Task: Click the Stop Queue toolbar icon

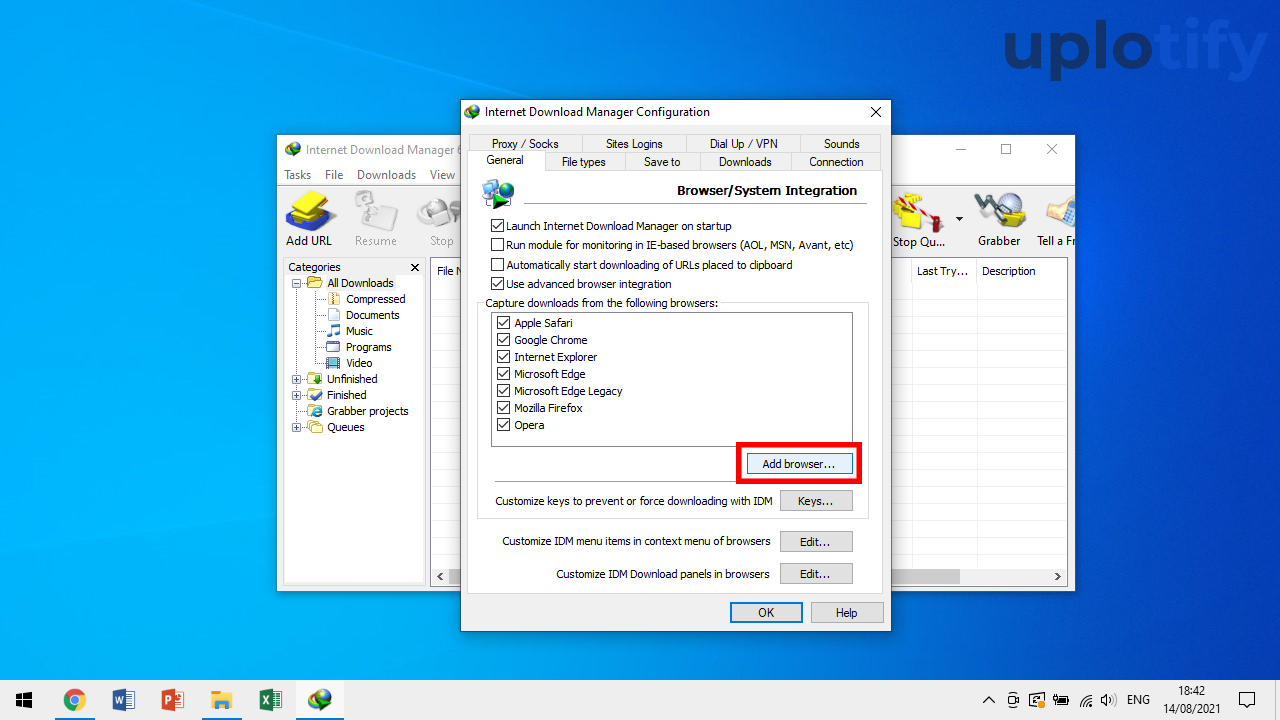Action: (919, 221)
